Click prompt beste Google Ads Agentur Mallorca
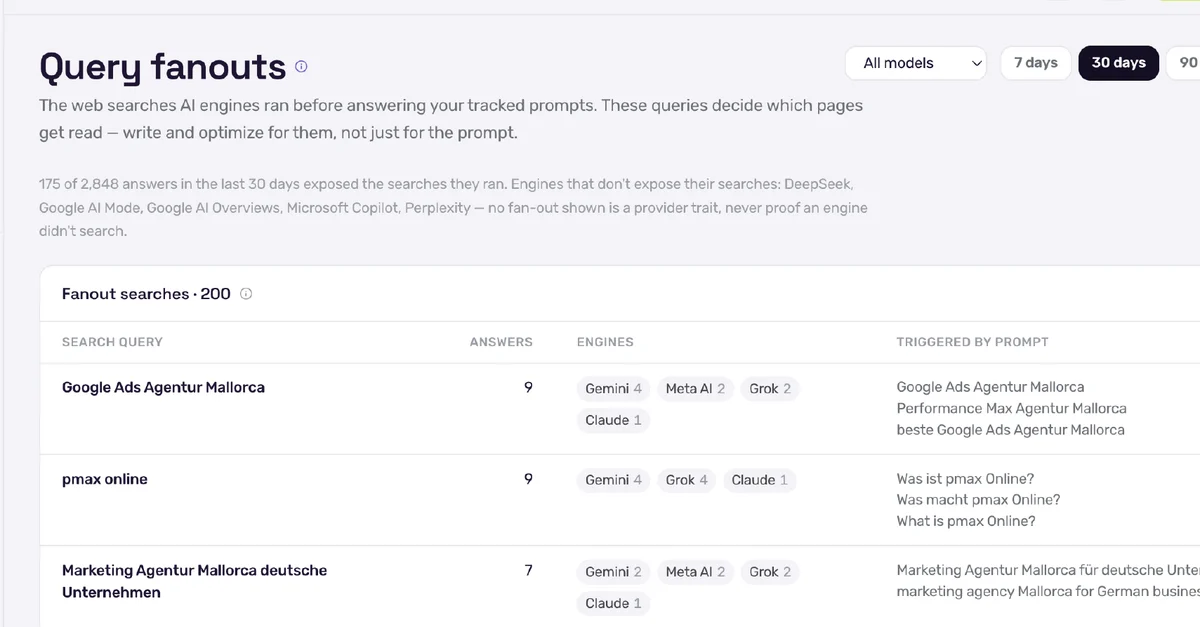The width and height of the screenshot is (1200, 627). 1010,430
